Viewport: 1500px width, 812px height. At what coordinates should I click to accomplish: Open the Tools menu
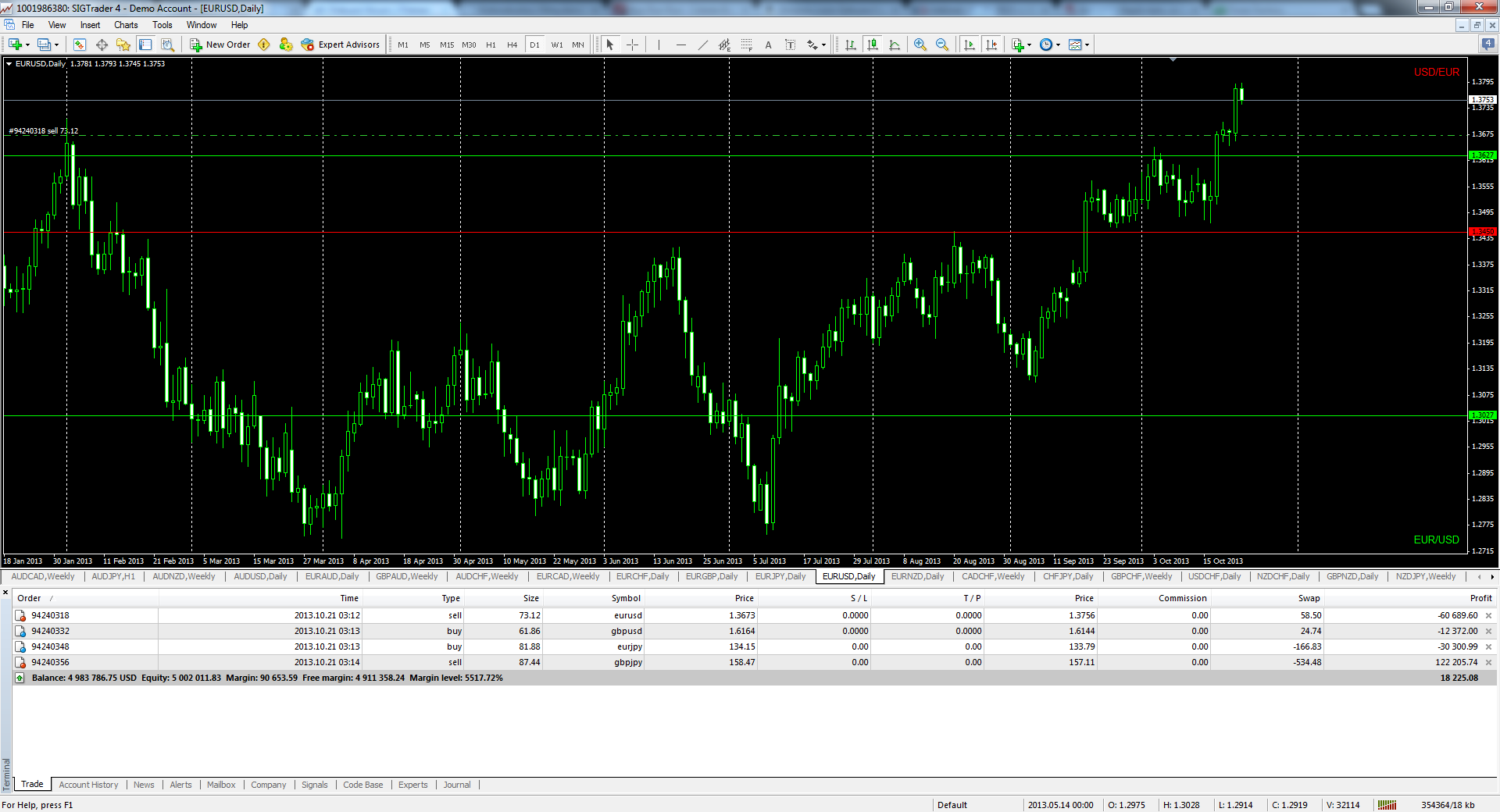(162, 25)
